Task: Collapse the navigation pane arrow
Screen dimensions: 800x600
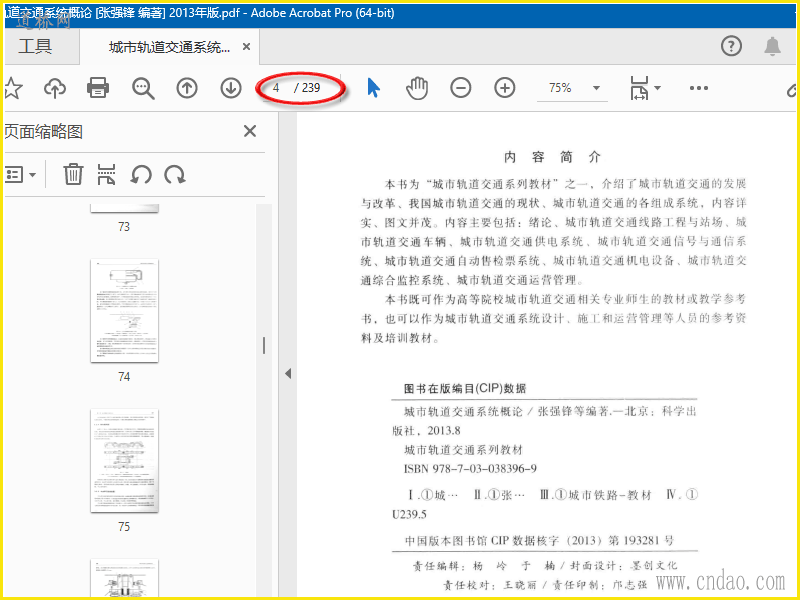Action: tap(288, 373)
